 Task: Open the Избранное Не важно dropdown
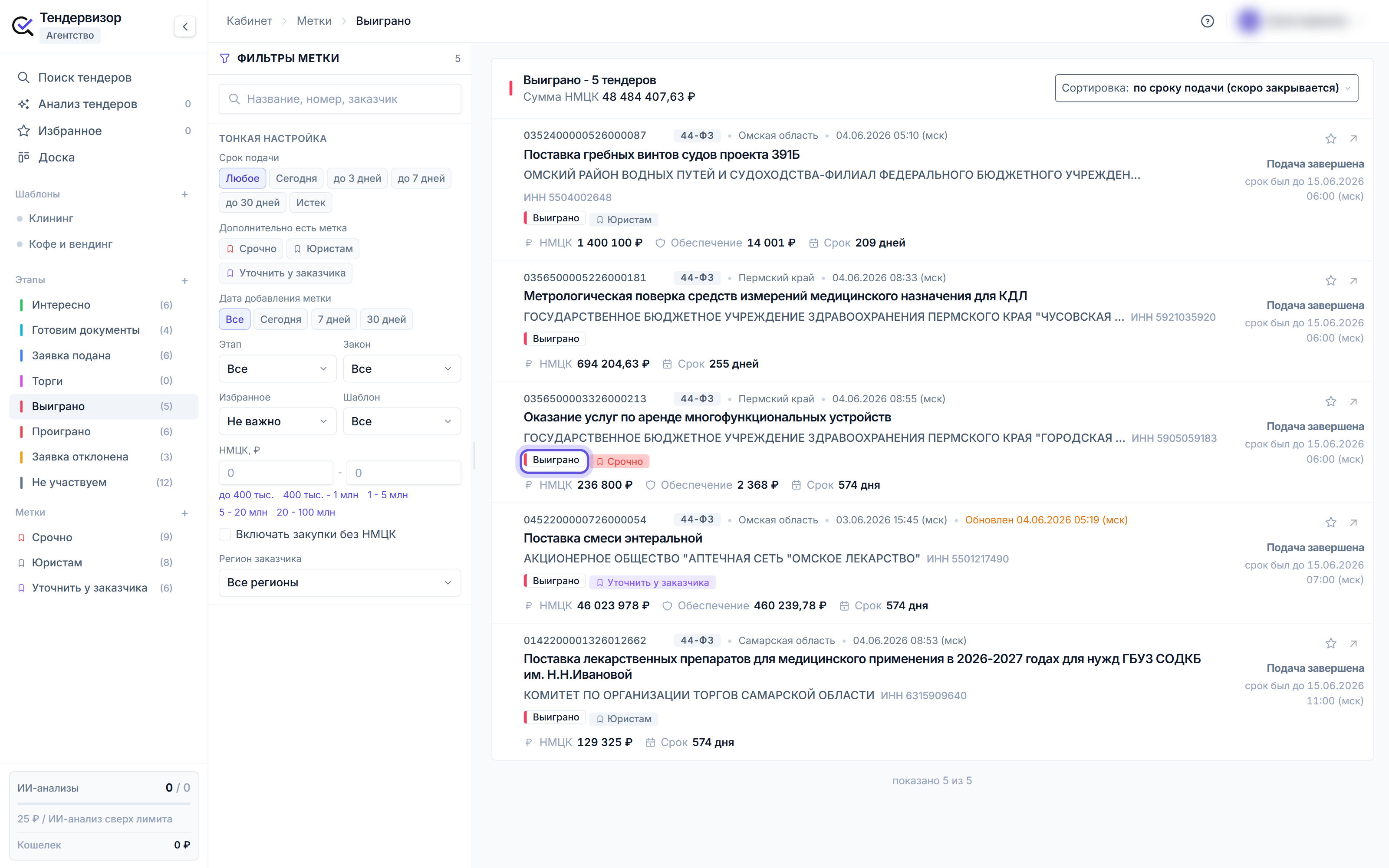coord(277,421)
